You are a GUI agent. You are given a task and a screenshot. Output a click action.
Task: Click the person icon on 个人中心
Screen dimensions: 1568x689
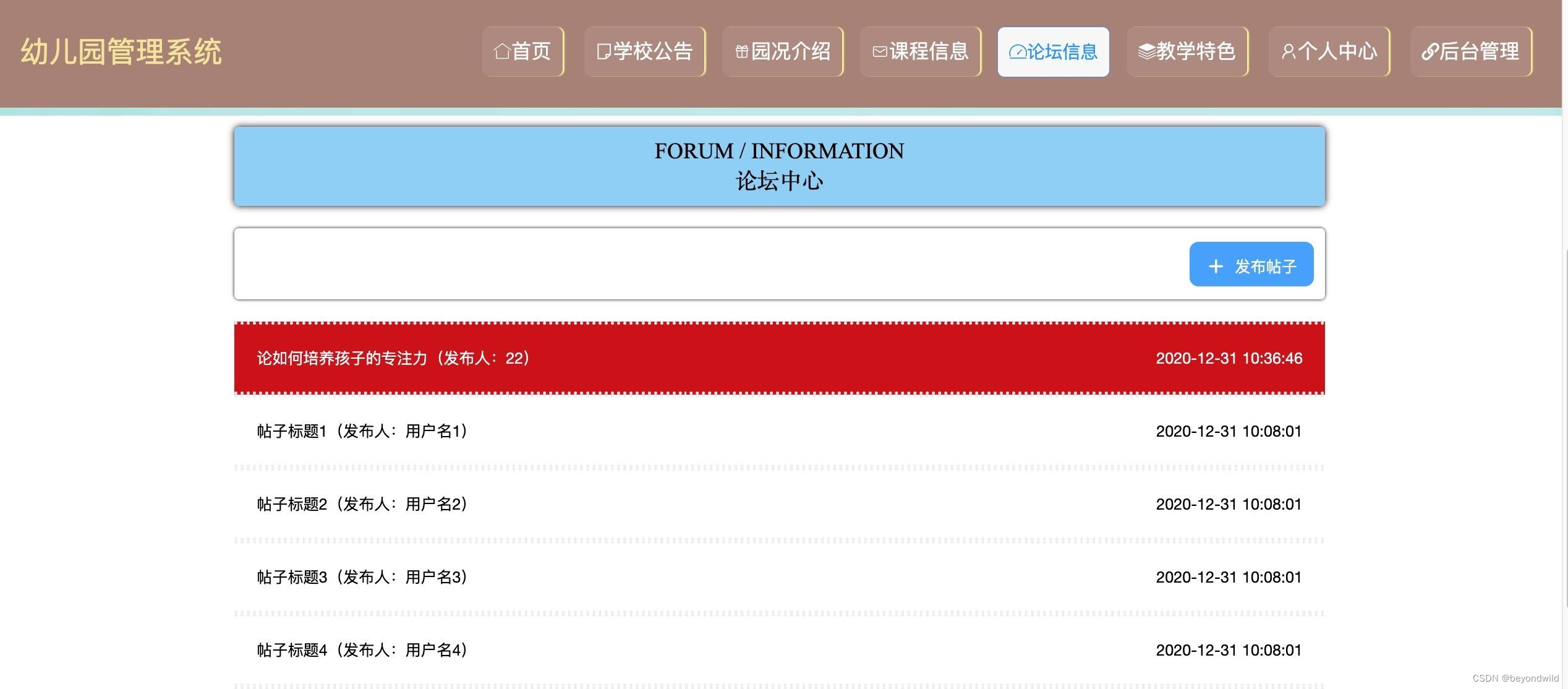tap(1289, 52)
